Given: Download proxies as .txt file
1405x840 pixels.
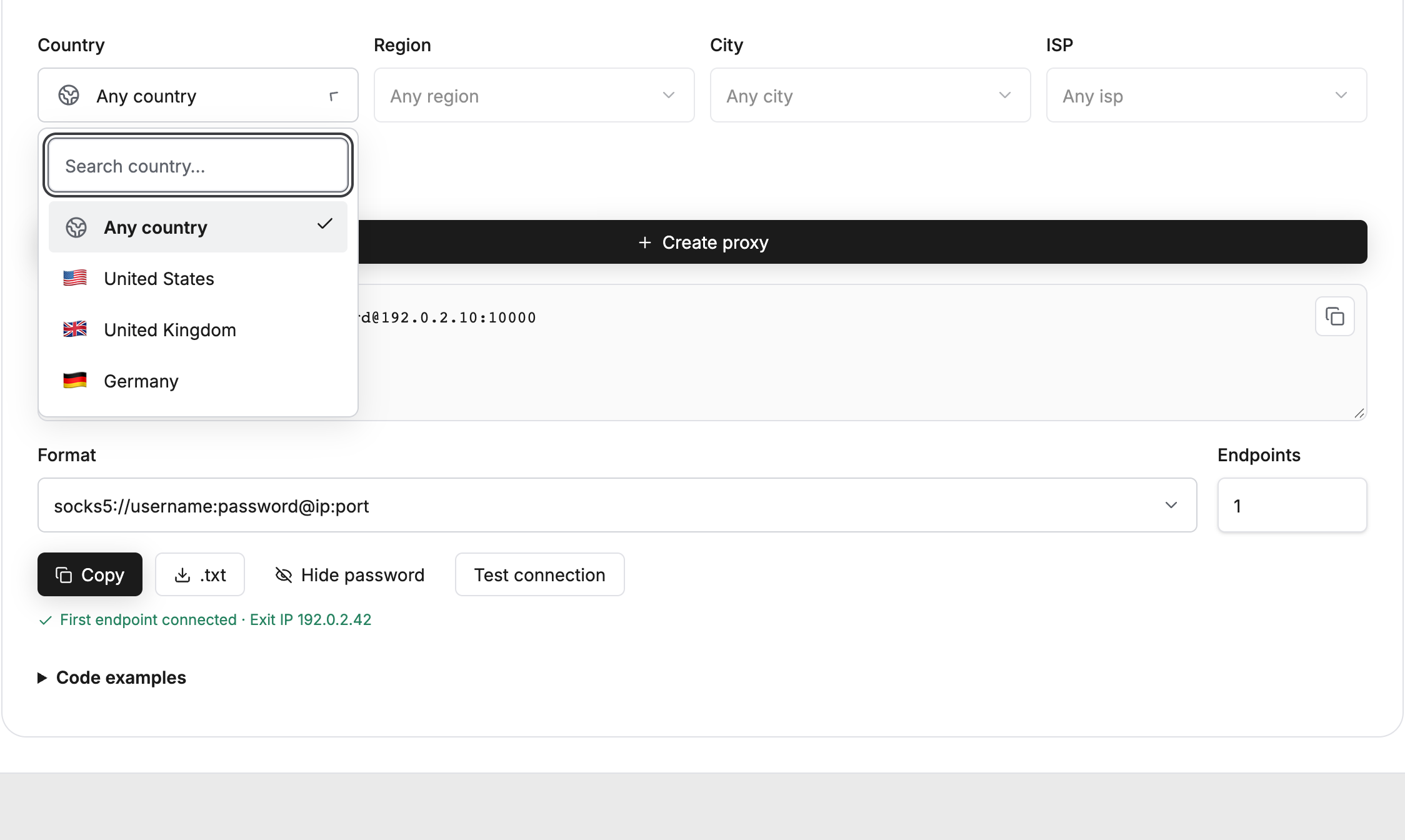Looking at the screenshot, I should [200, 574].
